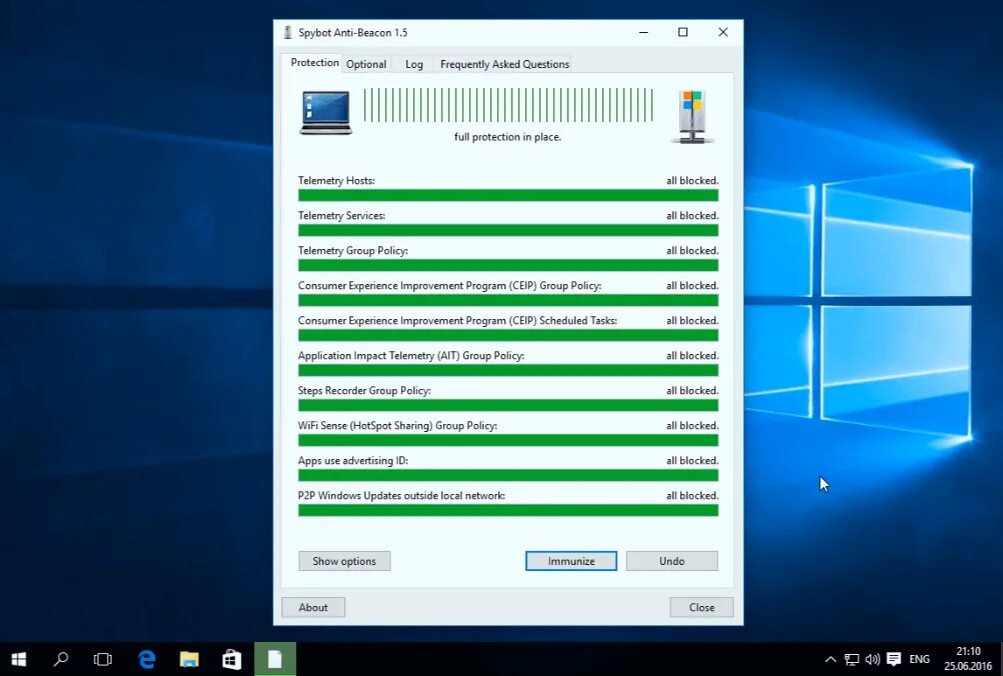Open network status tray icon
Image resolution: width=1003 pixels, height=676 pixels.
(x=851, y=659)
